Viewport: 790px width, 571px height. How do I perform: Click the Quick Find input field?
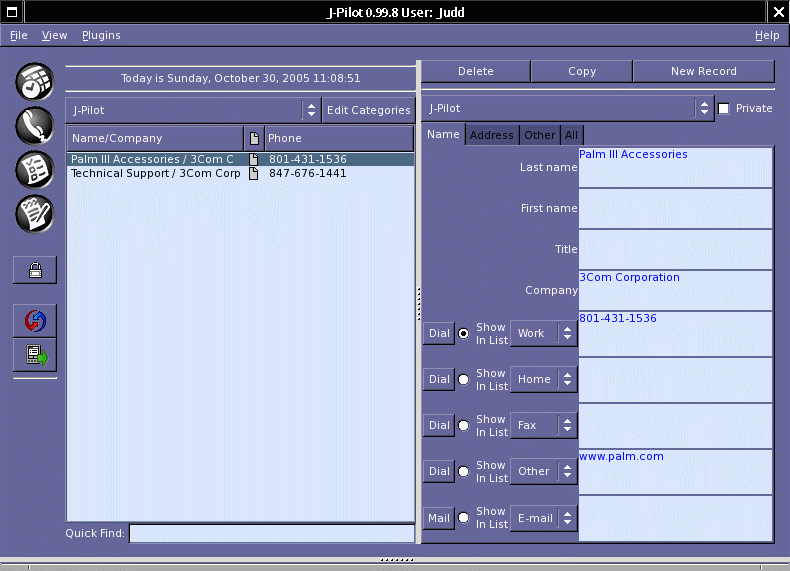pos(271,533)
